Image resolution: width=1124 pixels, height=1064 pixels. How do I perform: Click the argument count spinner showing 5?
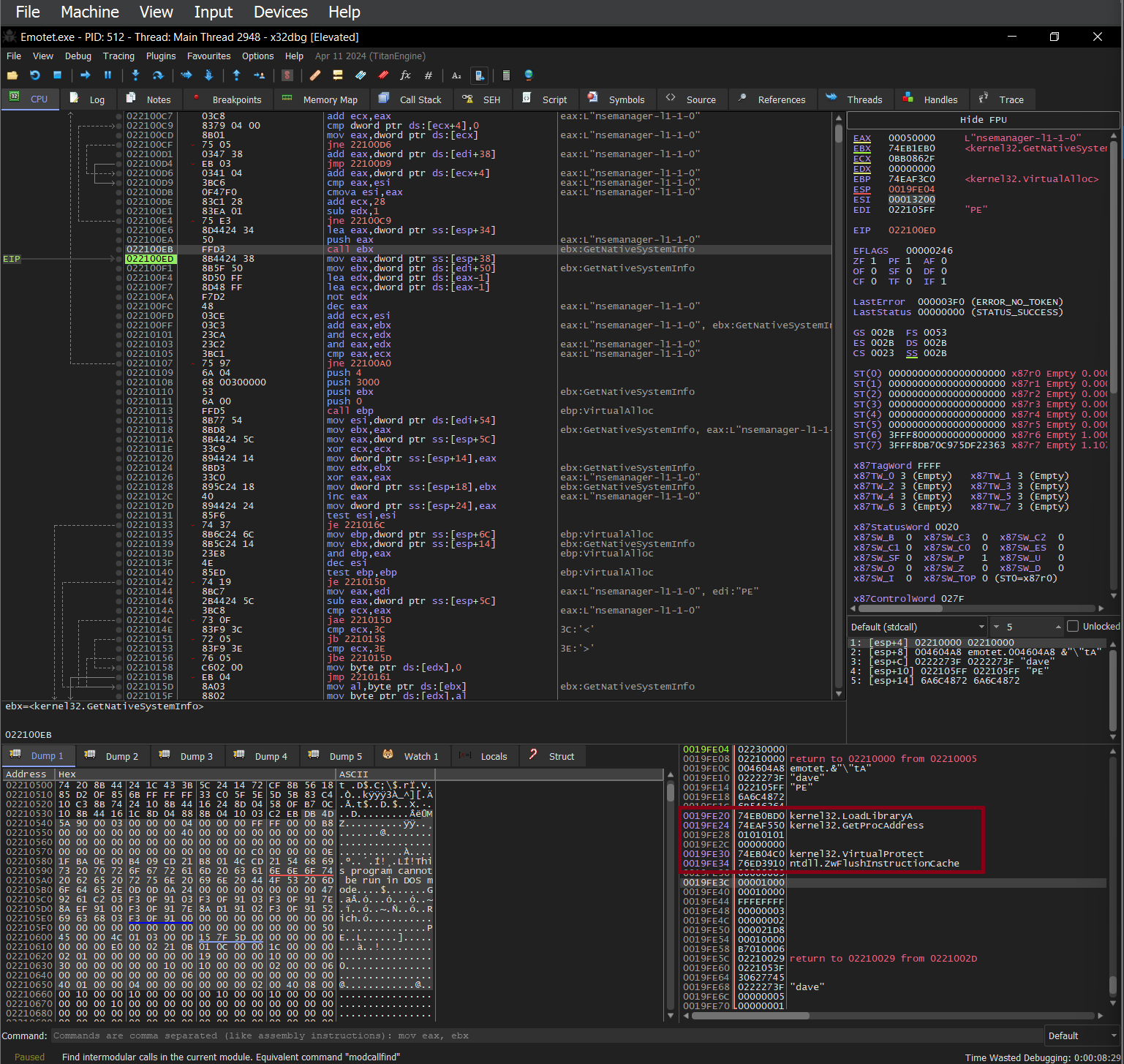click(x=1027, y=627)
